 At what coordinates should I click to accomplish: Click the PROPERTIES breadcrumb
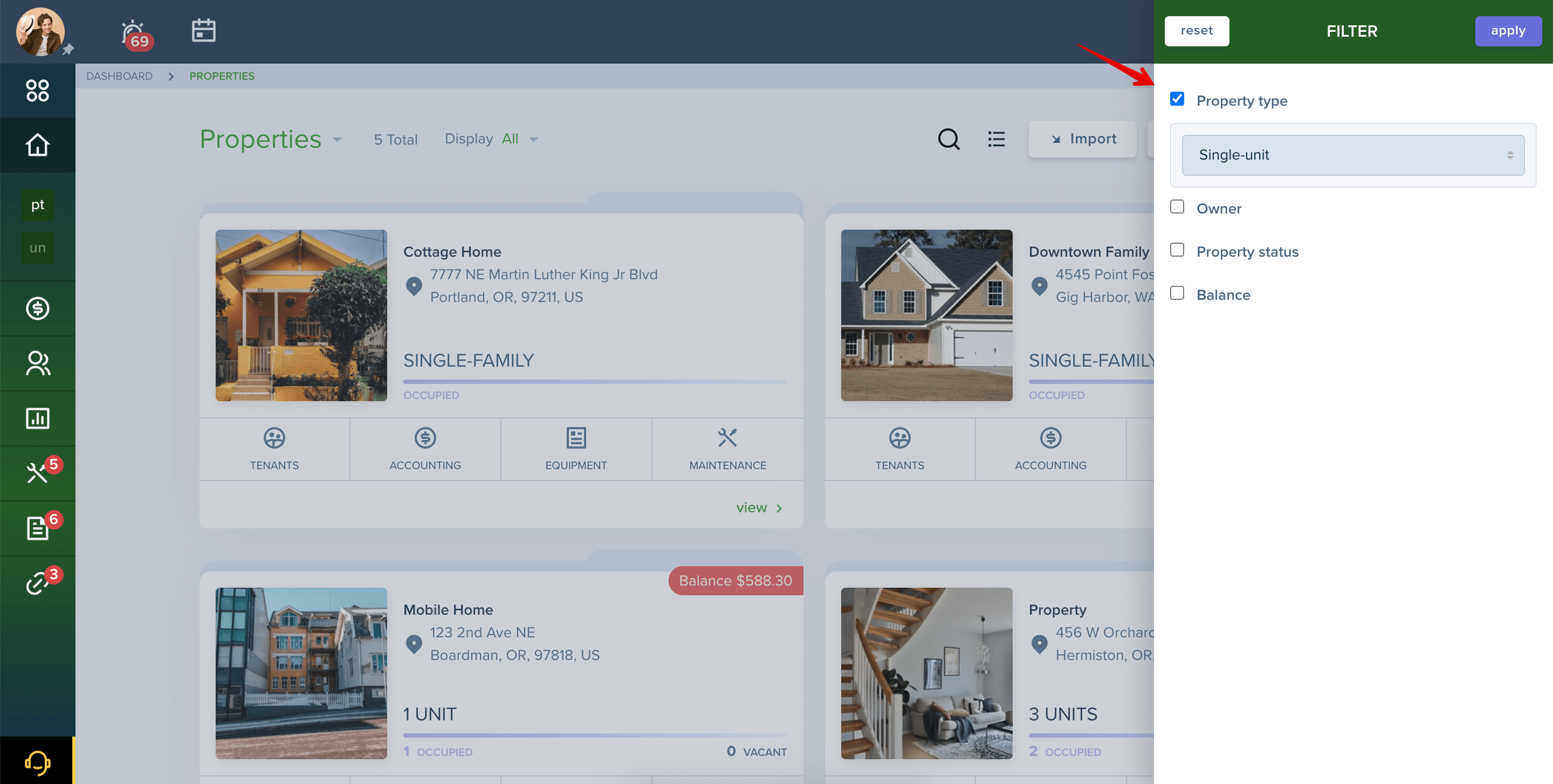222,76
